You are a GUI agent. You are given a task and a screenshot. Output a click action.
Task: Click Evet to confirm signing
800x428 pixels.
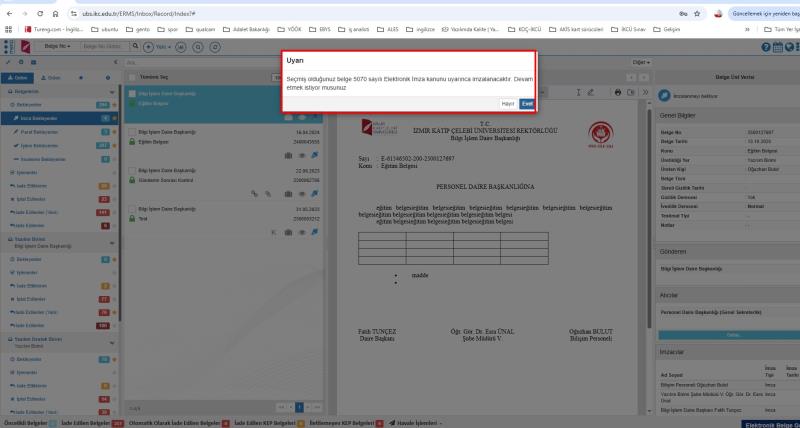point(526,103)
